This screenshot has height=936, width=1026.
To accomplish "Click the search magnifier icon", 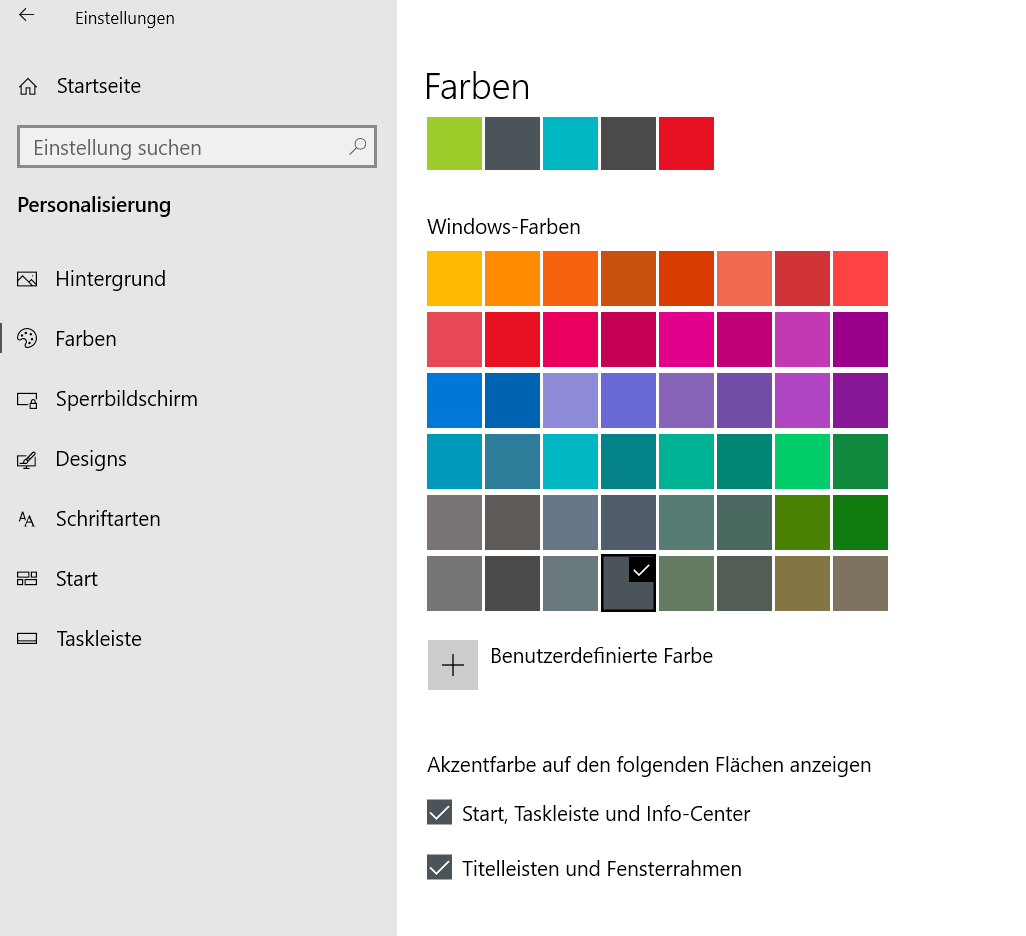I will (x=357, y=147).
